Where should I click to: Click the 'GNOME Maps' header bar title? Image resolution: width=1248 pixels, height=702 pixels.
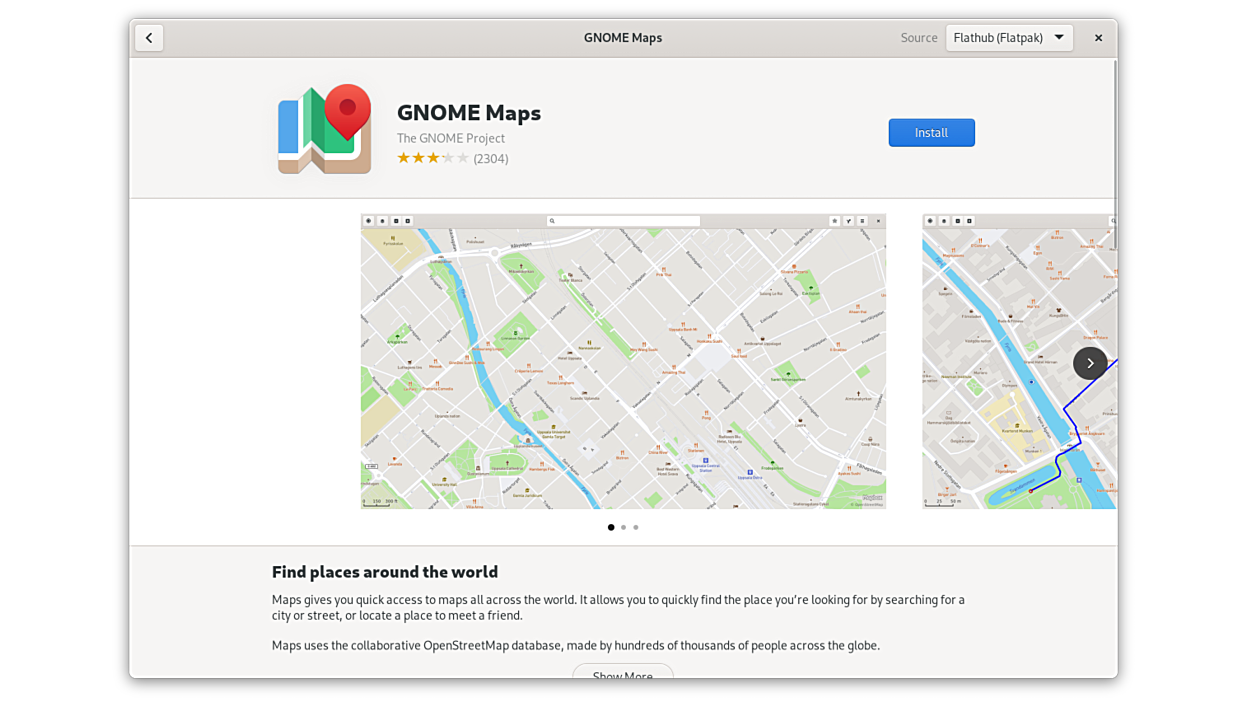pos(622,38)
